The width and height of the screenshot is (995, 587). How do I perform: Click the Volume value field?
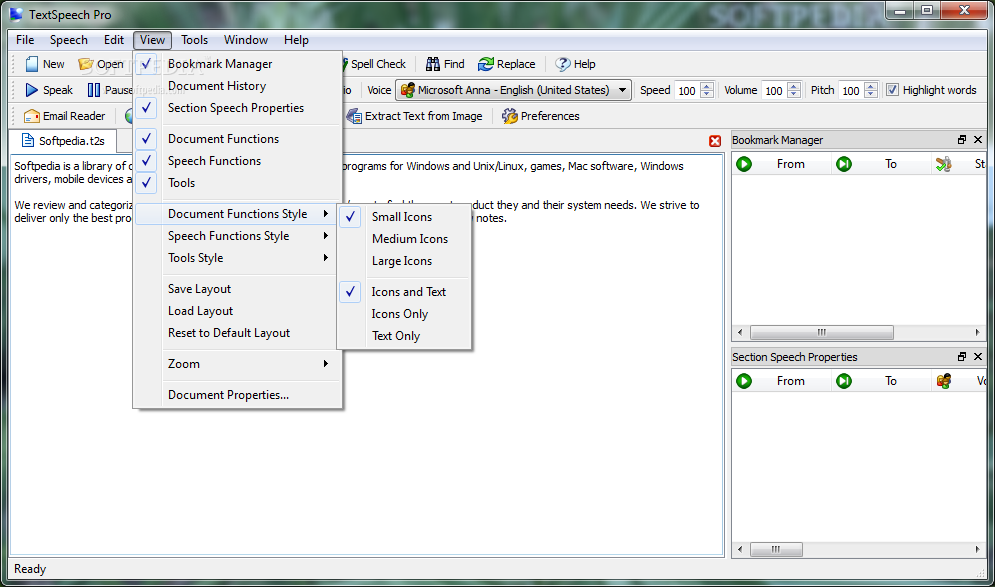pyautogui.click(x=774, y=90)
